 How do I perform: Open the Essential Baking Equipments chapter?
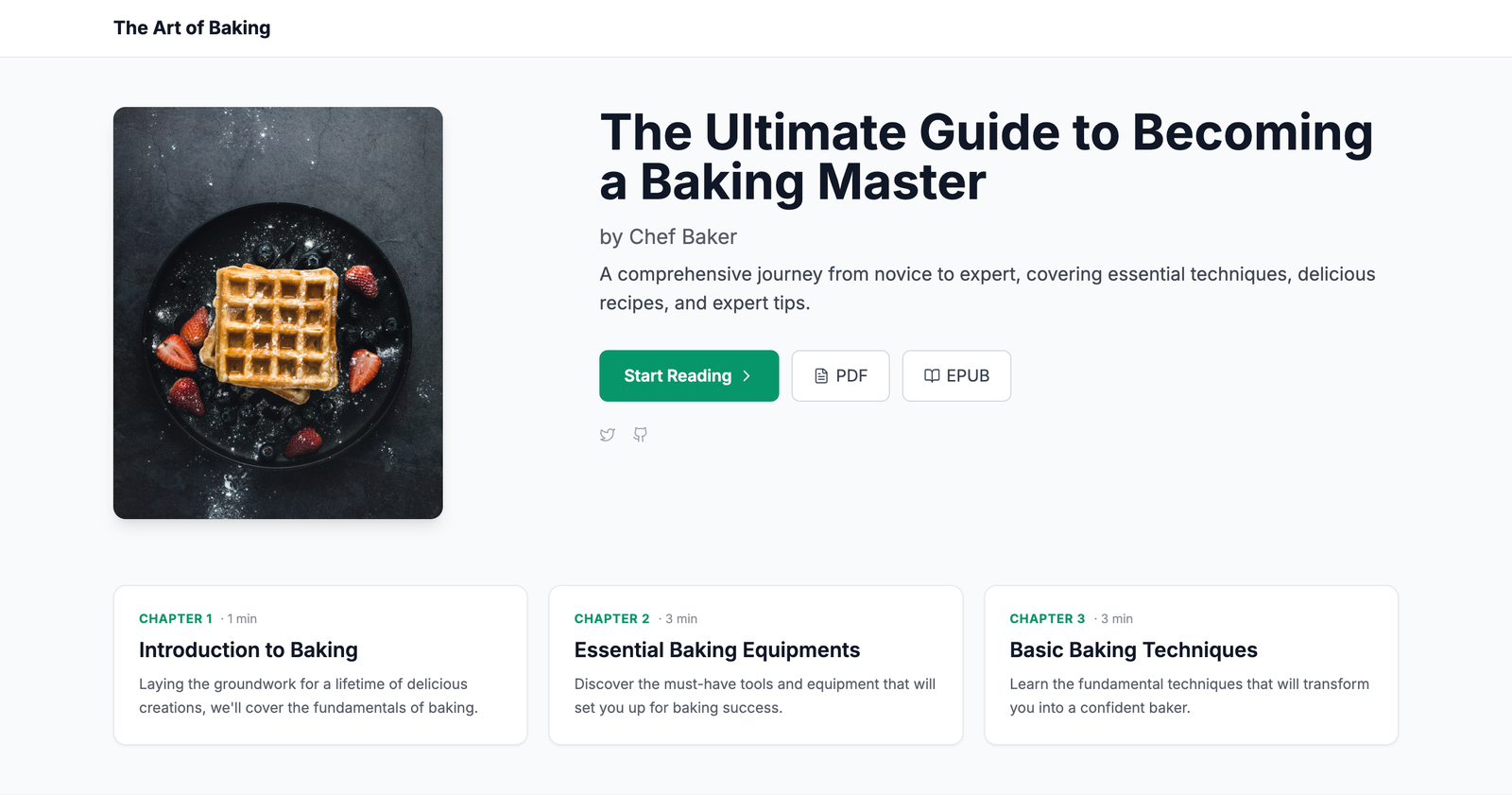click(x=717, y=650)
